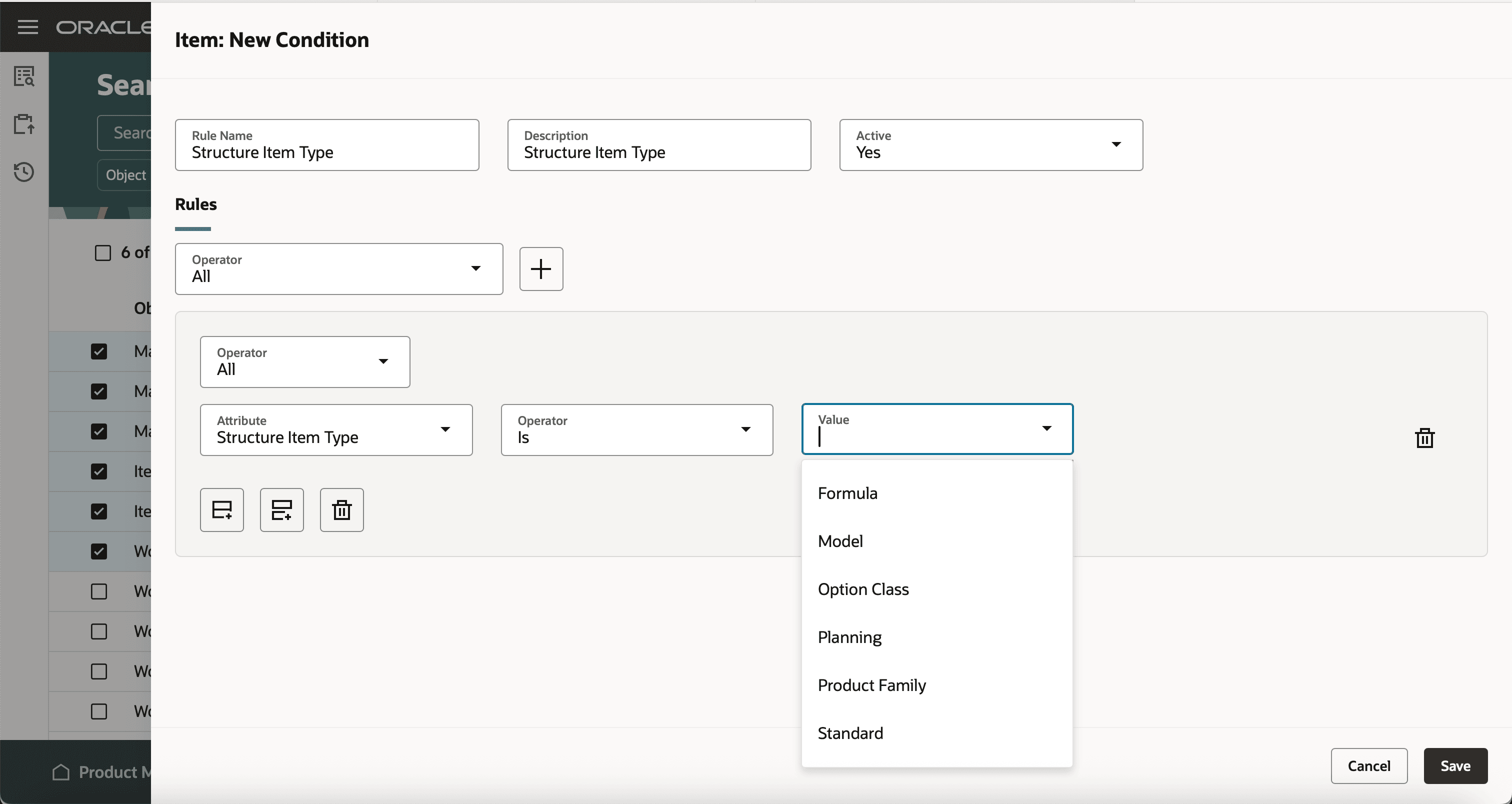The height and width of the screenshot is (804, 1512).
Task: Open the navigation hamburger menu
Action: coord(27,26)
